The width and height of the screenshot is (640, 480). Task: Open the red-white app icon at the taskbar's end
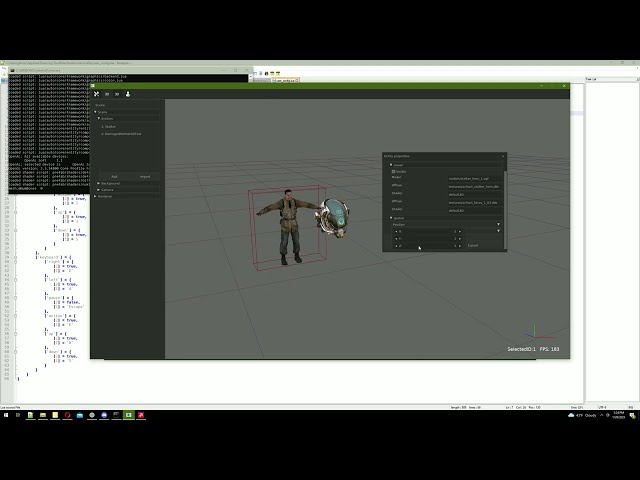(141, 415)
